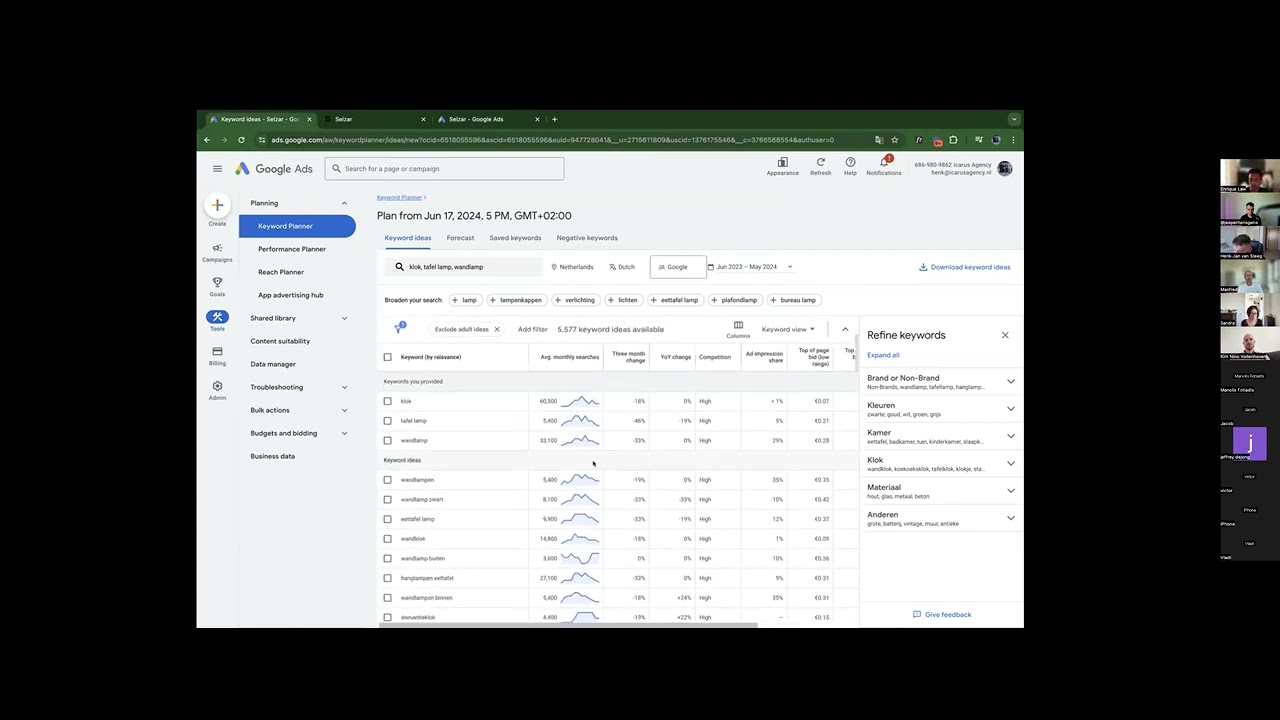
Task: Check the eettafel lamp keyword row
Action: tap(388, 519)
